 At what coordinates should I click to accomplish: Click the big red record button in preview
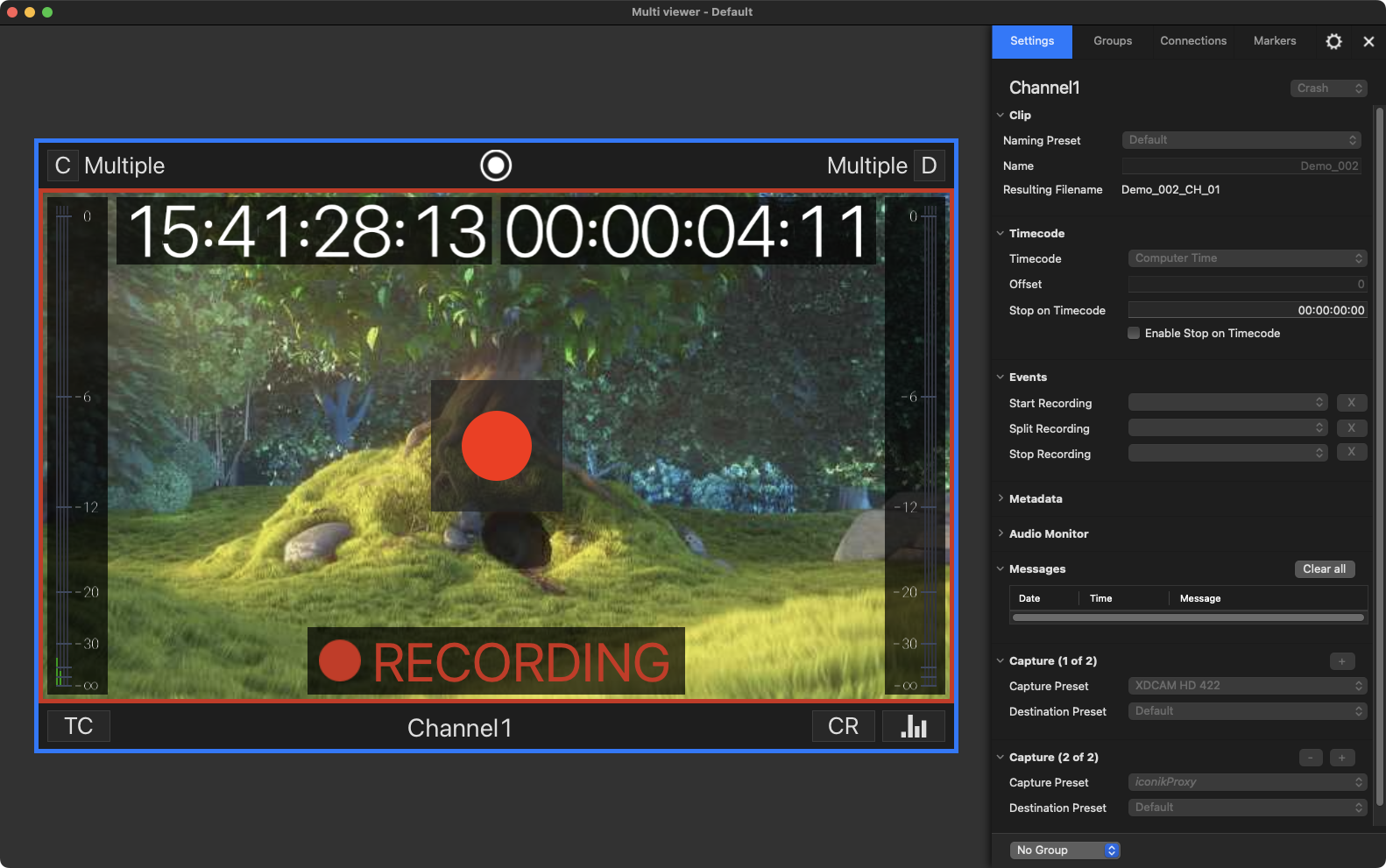(497, 446)
